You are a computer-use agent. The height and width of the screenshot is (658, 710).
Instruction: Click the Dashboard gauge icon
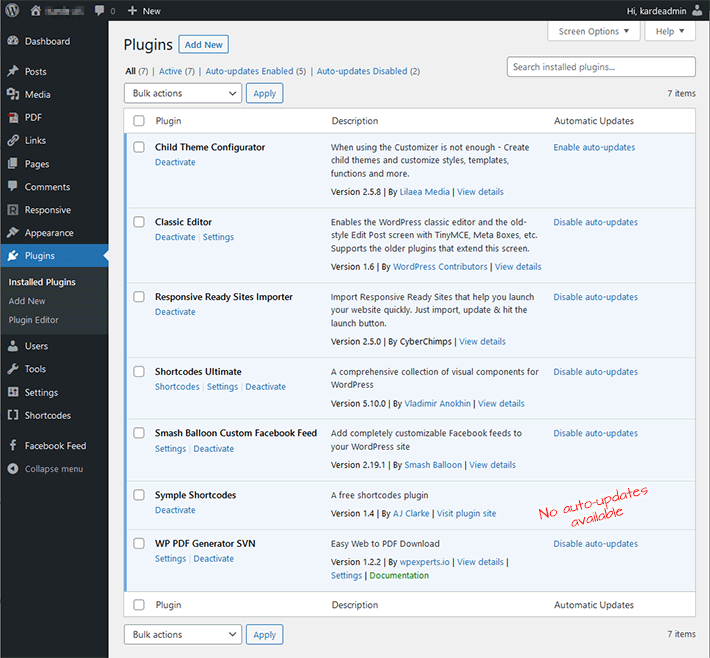(x=13, y=41)
